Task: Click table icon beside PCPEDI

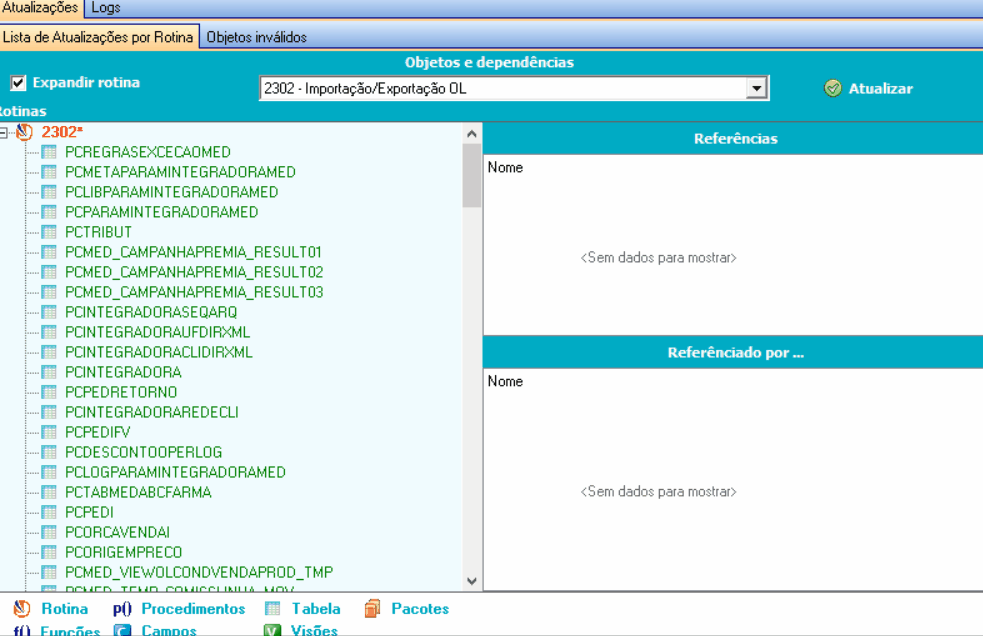Action: [x=49, y=512]
